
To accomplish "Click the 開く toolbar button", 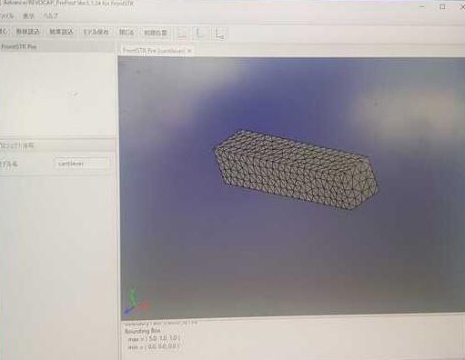I will coord(4,32).
